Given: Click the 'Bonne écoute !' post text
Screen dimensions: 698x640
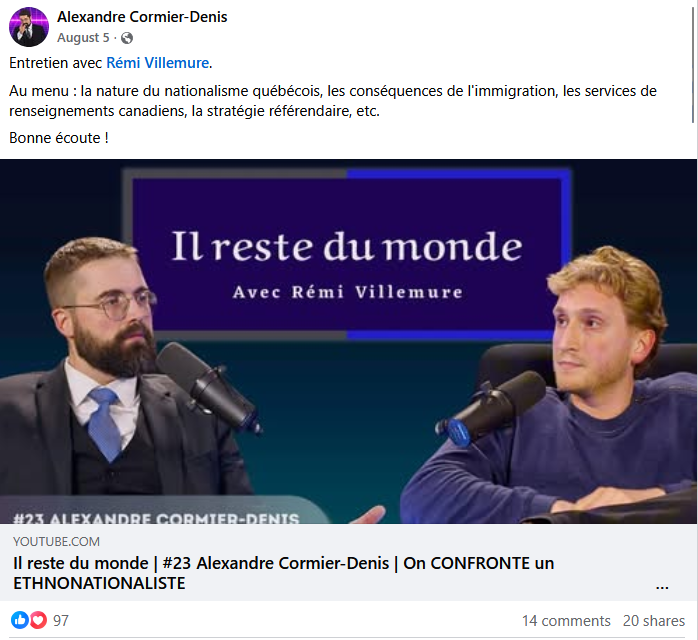Looking at the screenshot, I should 59,138.
